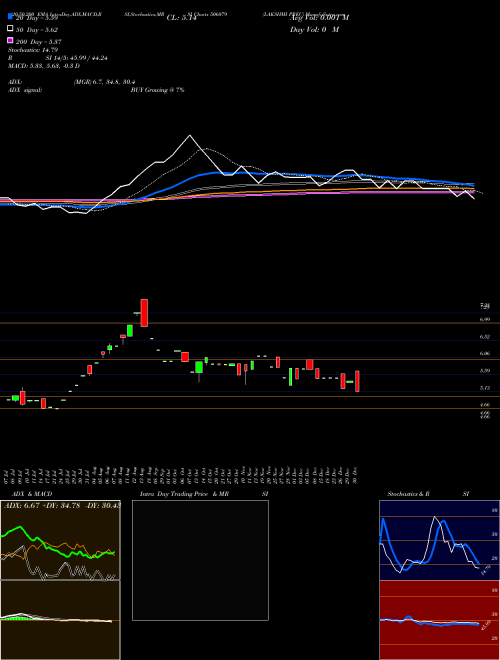
Task: Click the 6.99 price axis label
Action: pos(484,319)
